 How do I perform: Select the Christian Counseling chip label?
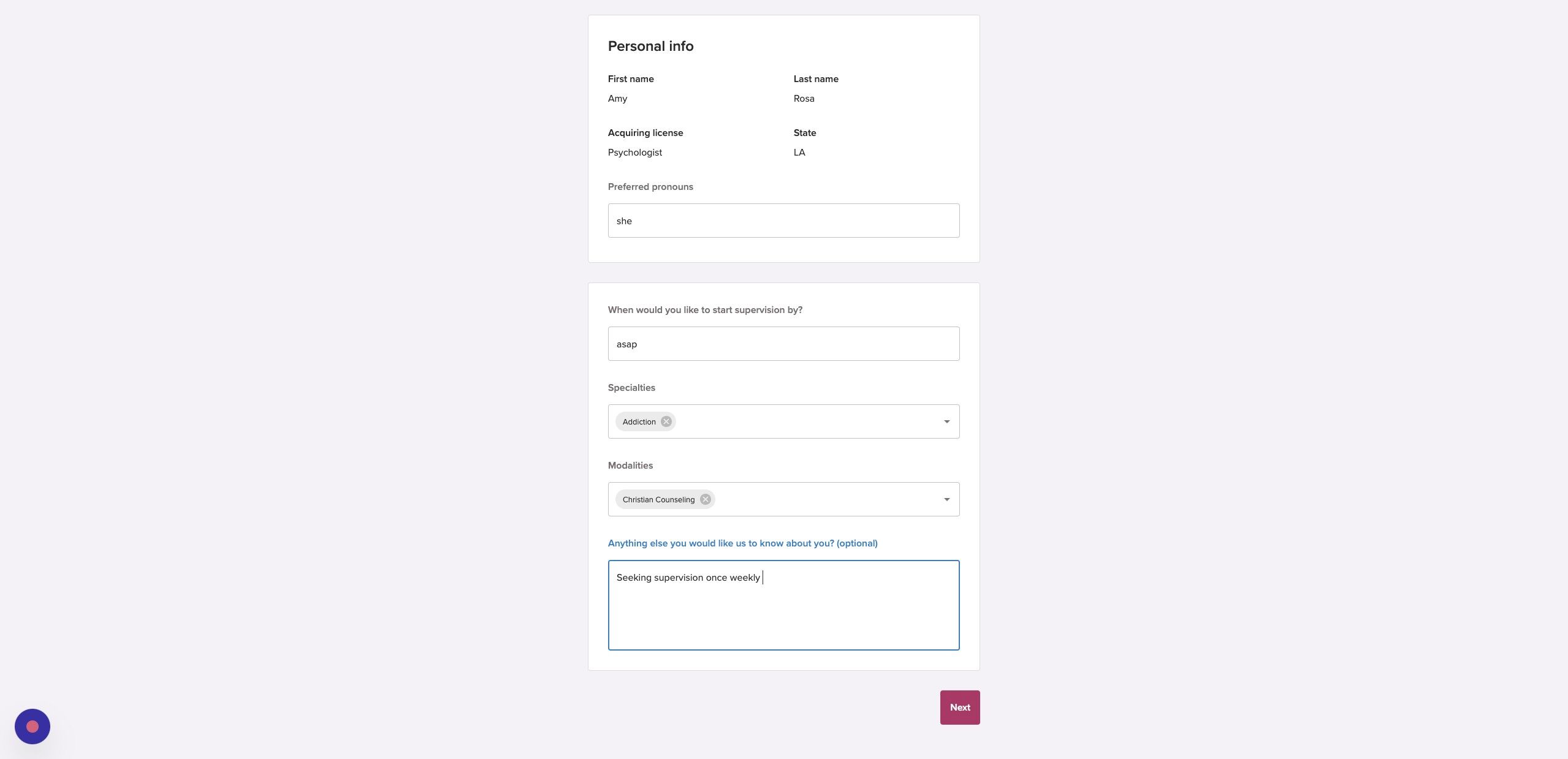coord(658,499)
